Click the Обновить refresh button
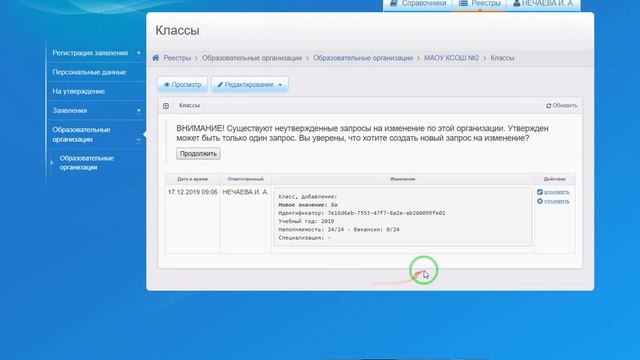 click(562, 105)
